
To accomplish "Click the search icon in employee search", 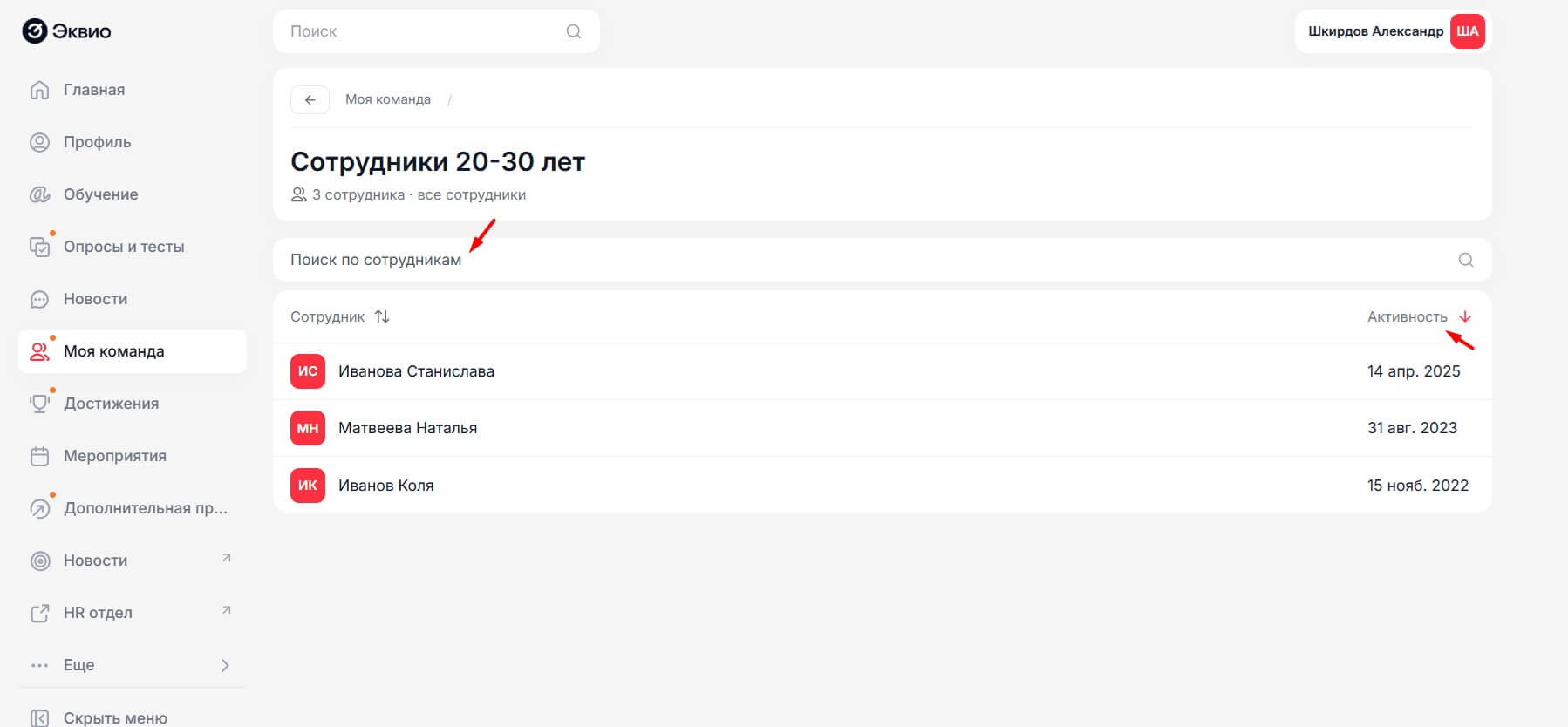I will click(x=1466, y=260).
